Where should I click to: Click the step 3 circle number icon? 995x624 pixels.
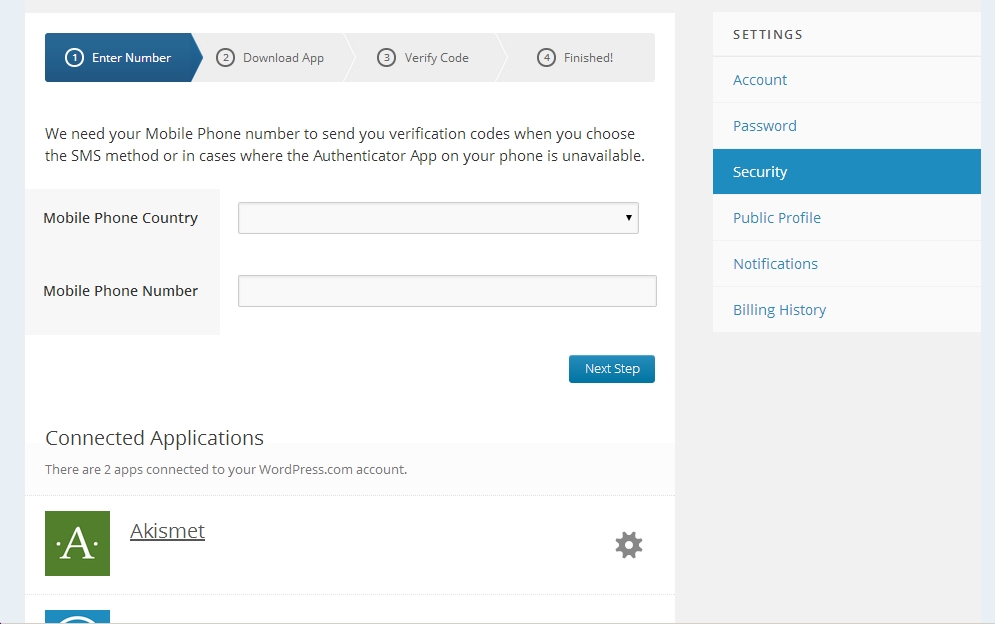(x=386, y=58)
